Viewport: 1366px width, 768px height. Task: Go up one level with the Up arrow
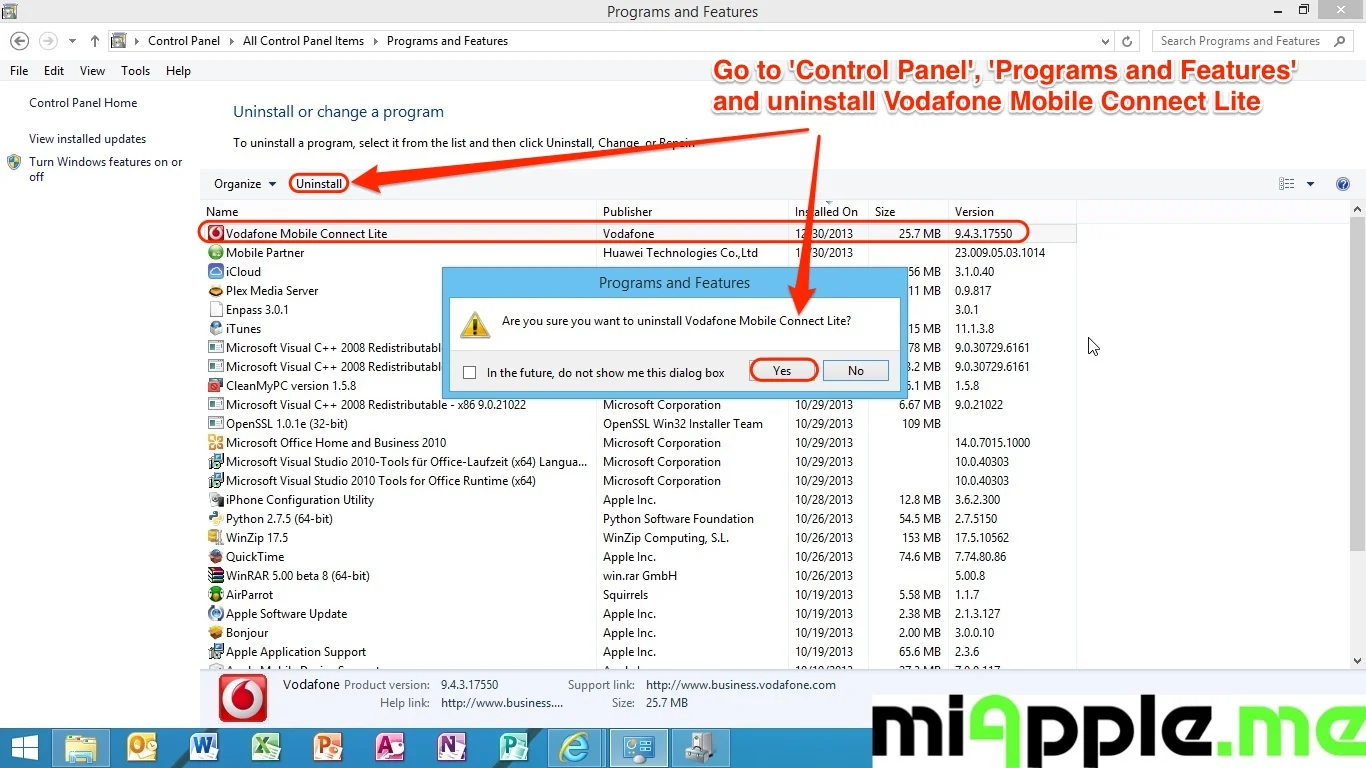tap(95, 41)
